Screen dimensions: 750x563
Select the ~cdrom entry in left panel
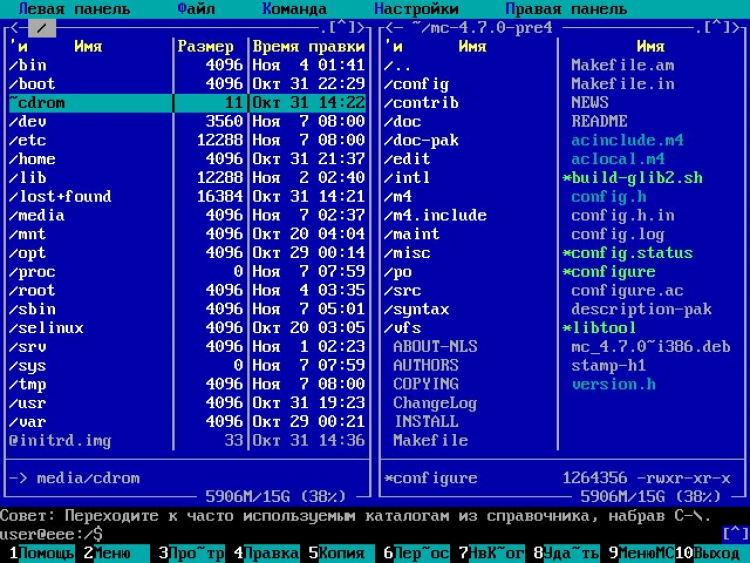[x=38, y=103]
